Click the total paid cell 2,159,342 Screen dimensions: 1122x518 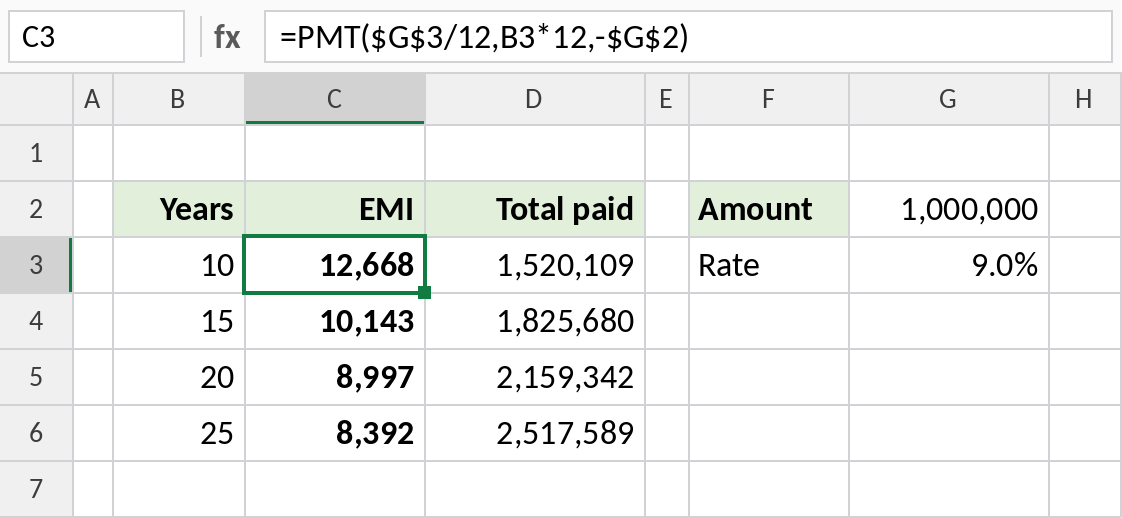pyautogui.click(x=535, y=377)
